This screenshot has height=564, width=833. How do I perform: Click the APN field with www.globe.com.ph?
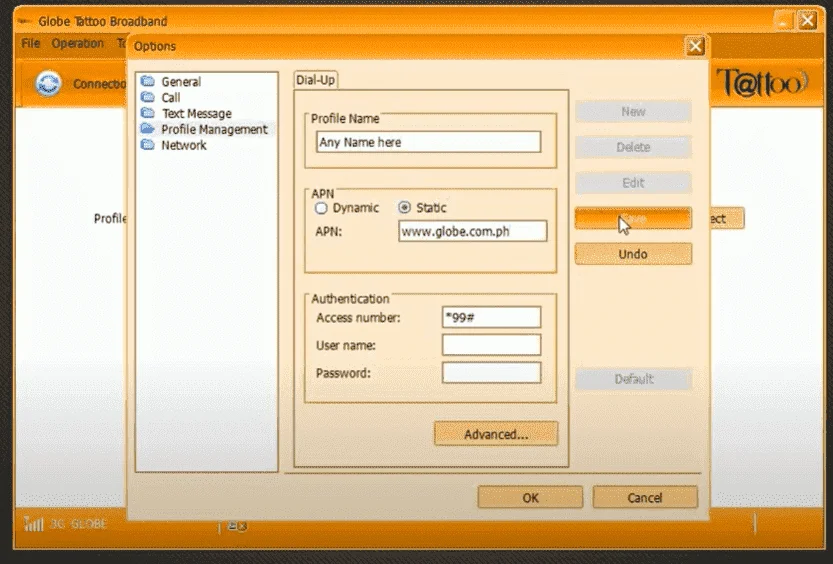tap(473, 232)
